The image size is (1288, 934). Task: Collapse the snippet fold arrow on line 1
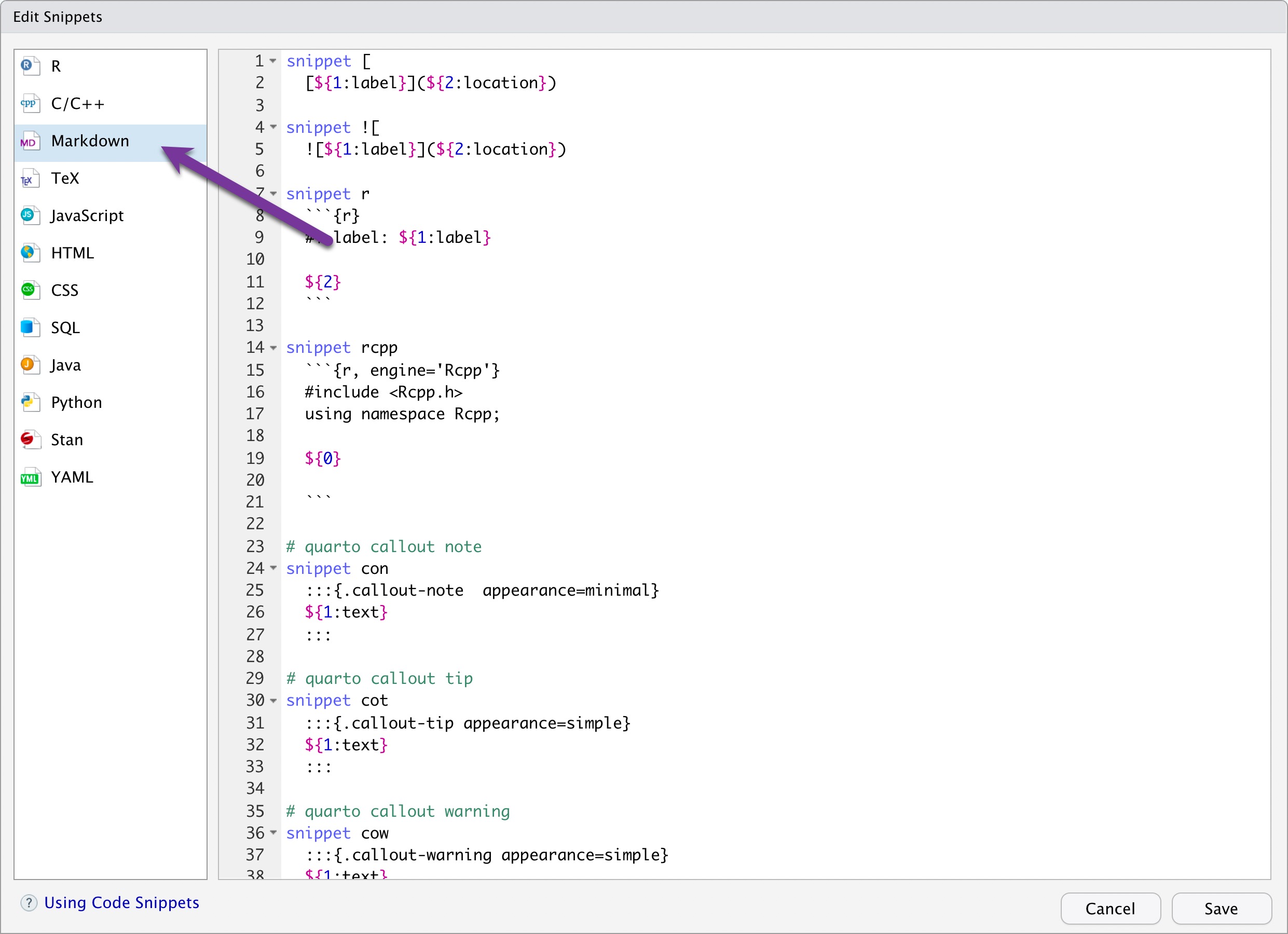pyautogui.click(x=273, y=61)
